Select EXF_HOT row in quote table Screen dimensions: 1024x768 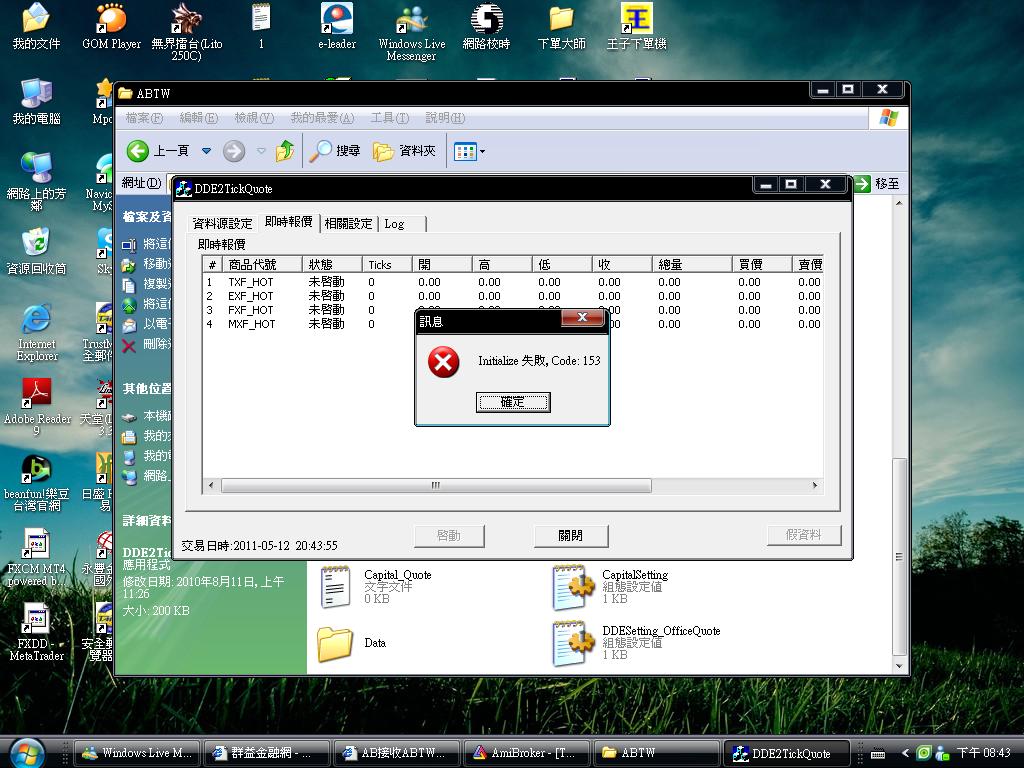coord(513,296)
